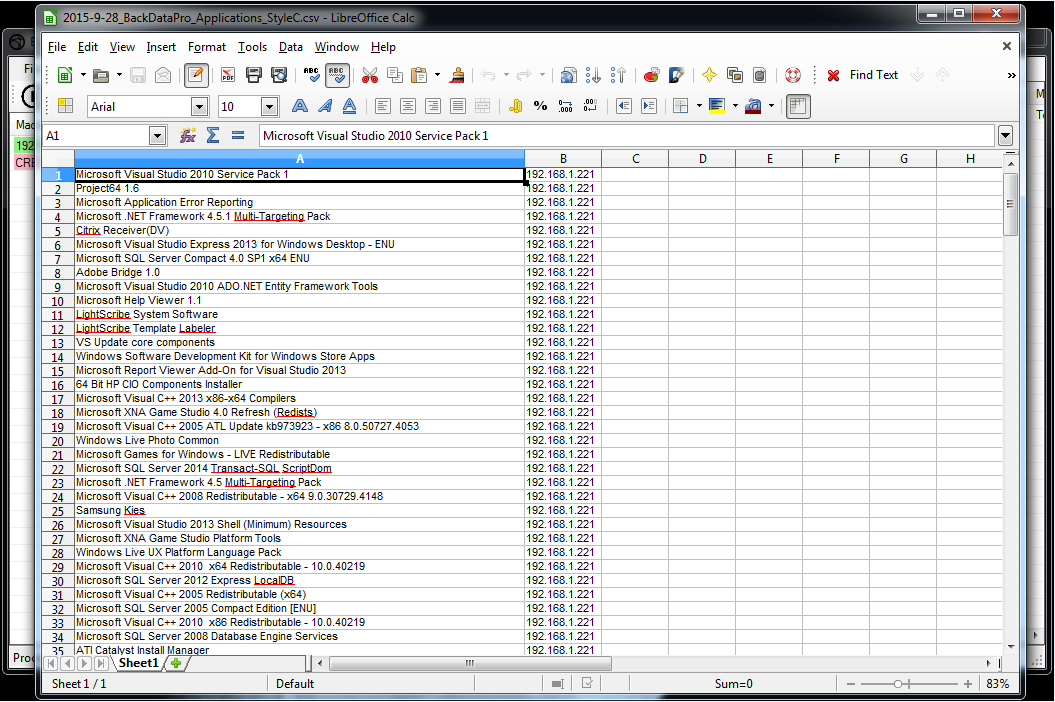
Task: Print the file directly
Action: [x=254, y=75]
